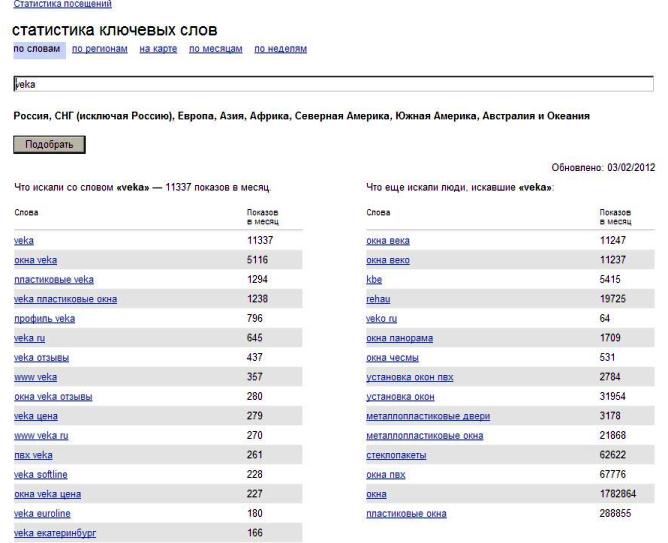
Task: Open the 'металлопластиковые двери' link
Action: [x=428, y=416]
